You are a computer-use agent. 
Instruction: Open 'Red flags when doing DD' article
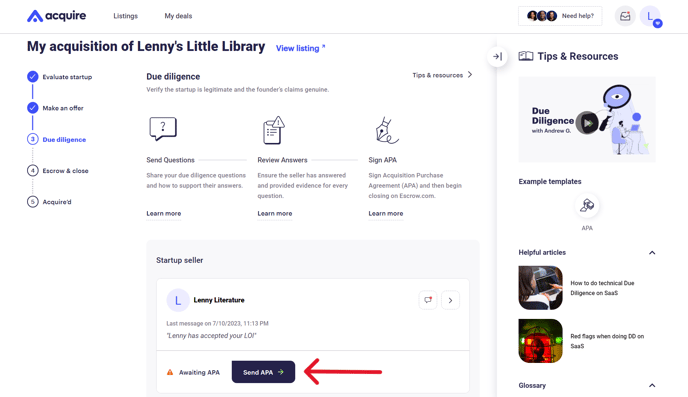coord(607,341)
